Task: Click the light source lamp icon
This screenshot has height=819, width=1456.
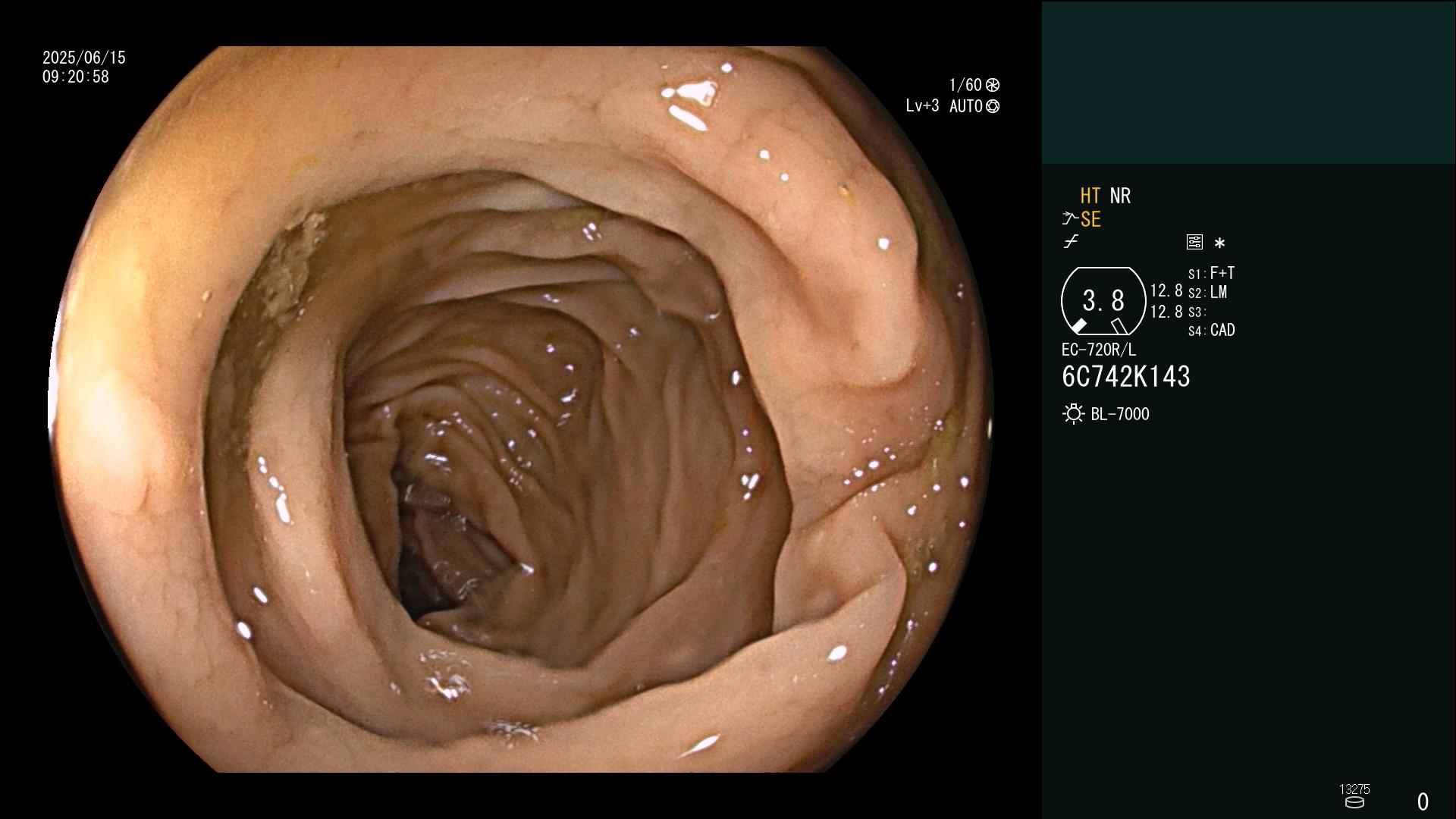Action: (x=1074, y=414)
